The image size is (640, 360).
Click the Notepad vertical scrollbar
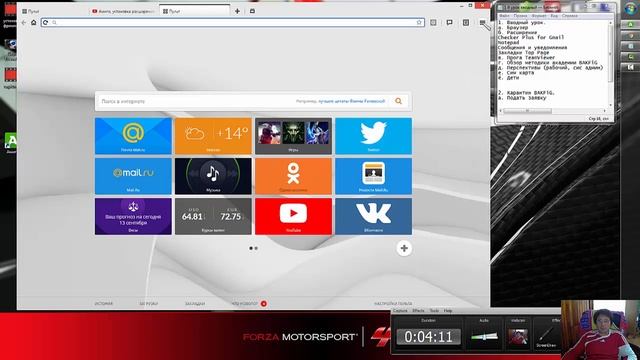click(x=611, y=63)
